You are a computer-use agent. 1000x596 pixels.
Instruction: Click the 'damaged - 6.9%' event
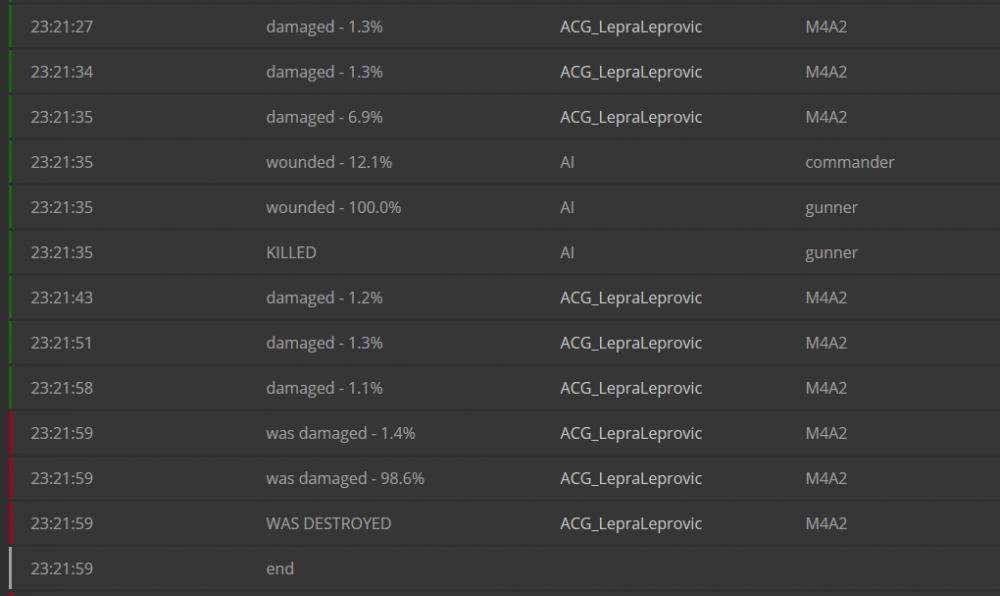coord(324,117)
